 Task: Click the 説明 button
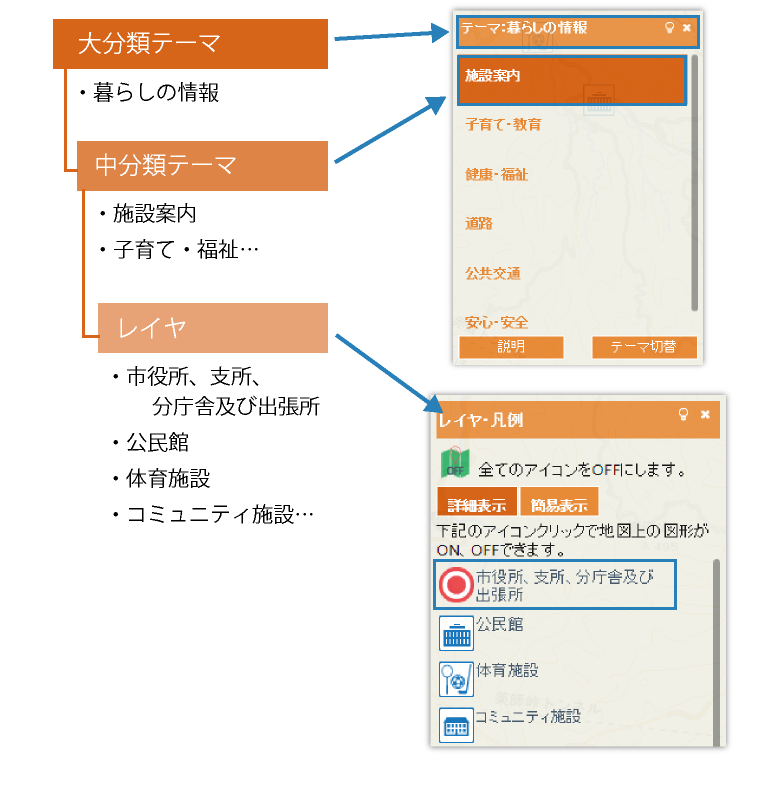[511, 347]
